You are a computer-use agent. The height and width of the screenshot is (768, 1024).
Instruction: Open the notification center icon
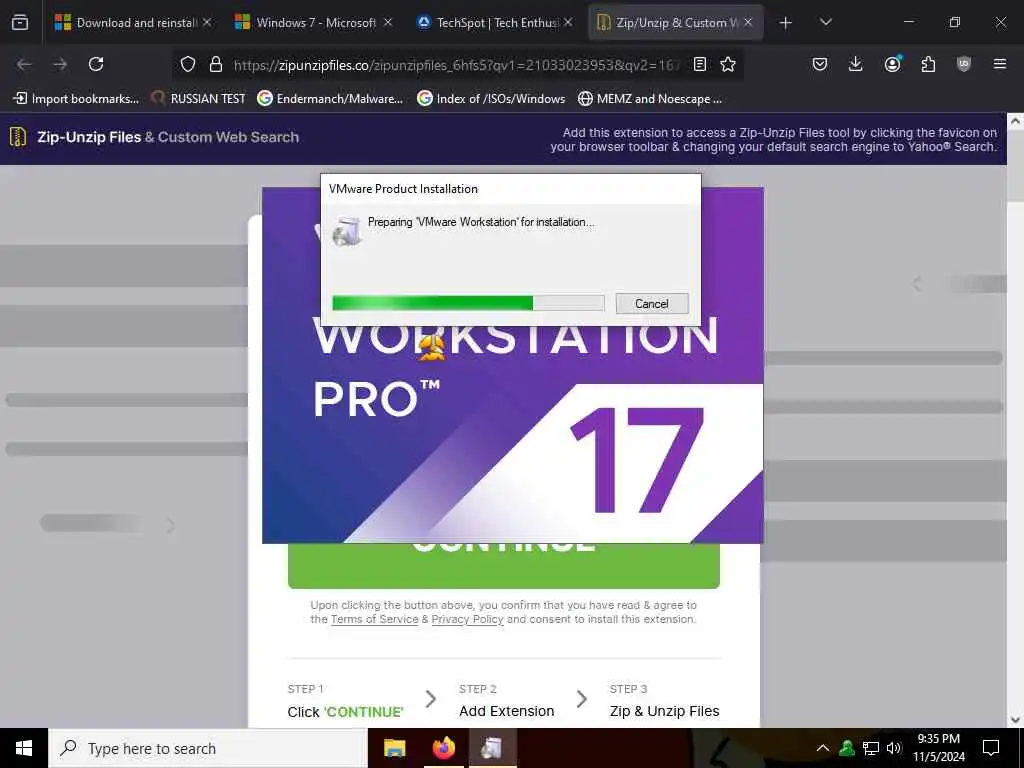(x=991, y=748)
